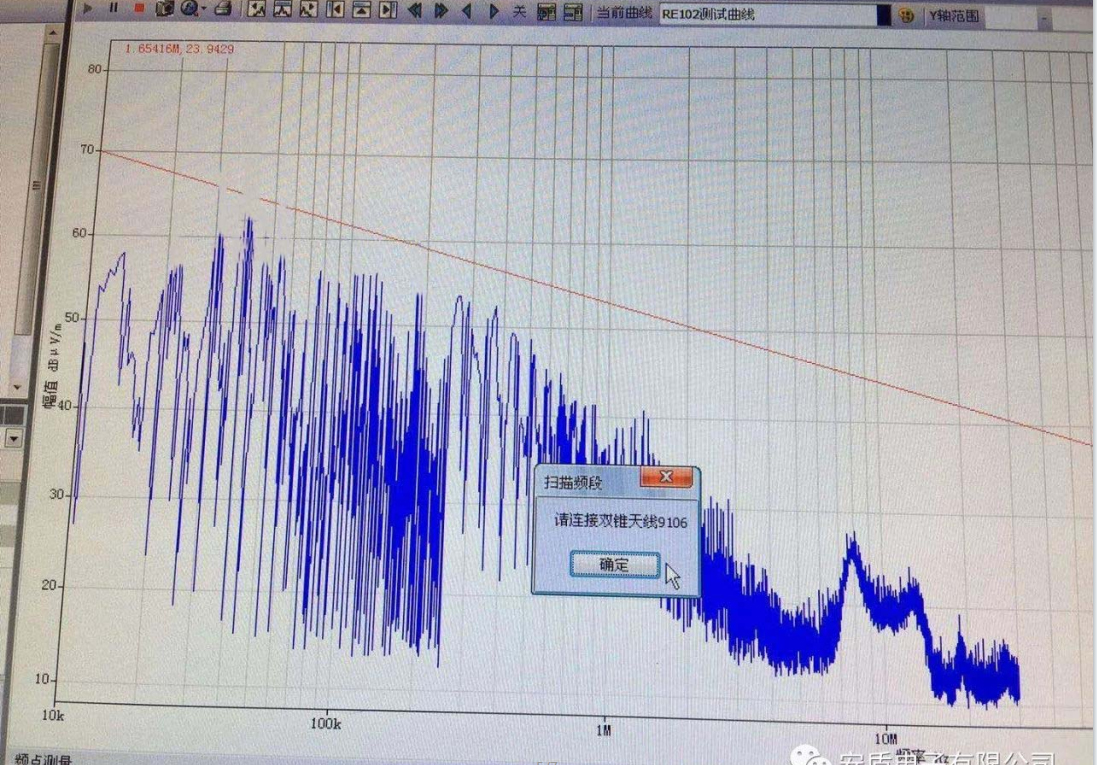Click the double-right fast-forward arrows icon
1097x765 pixels.
441,12
